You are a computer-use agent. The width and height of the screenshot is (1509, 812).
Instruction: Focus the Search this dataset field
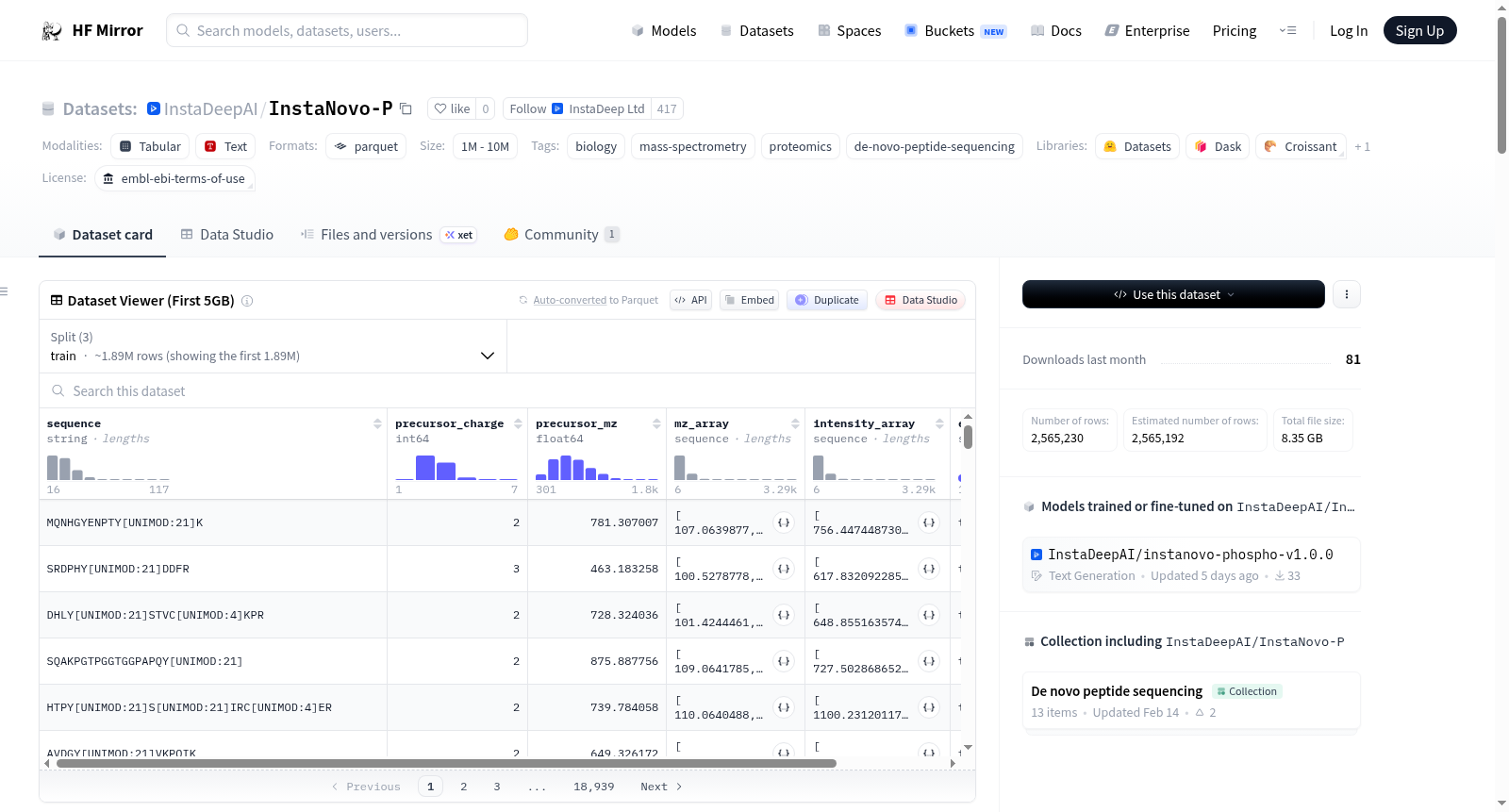tap(507, 390)
